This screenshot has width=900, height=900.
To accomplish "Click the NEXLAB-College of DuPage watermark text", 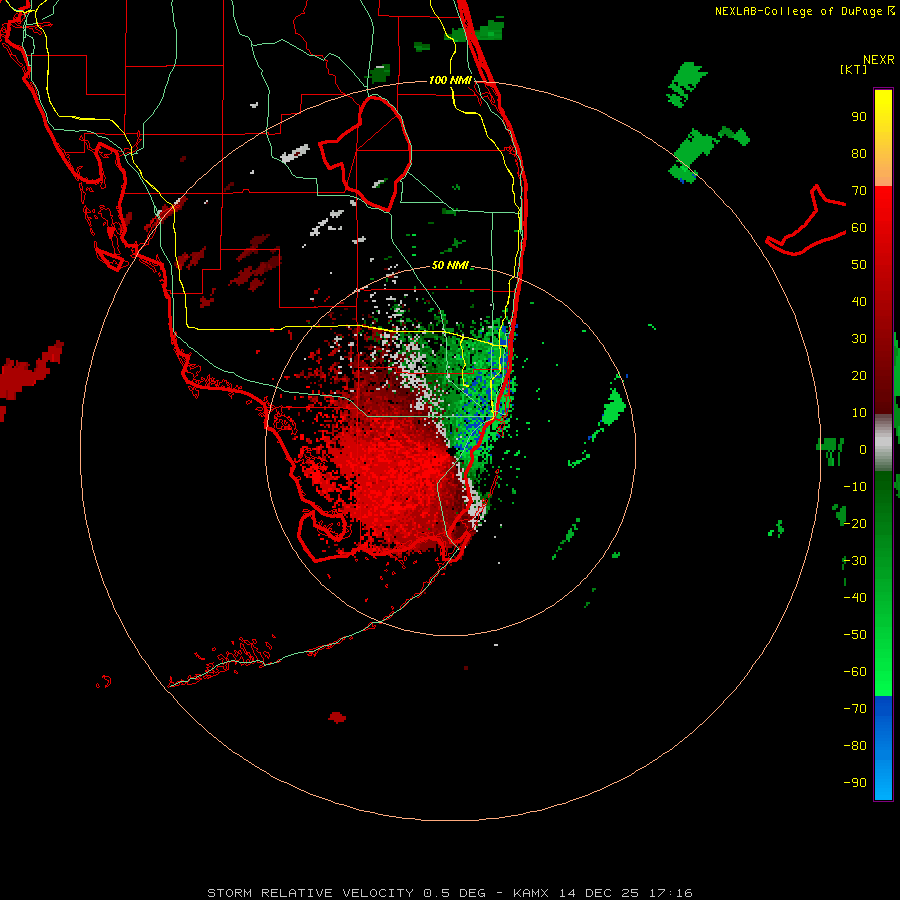I will (x=804, y=11).
